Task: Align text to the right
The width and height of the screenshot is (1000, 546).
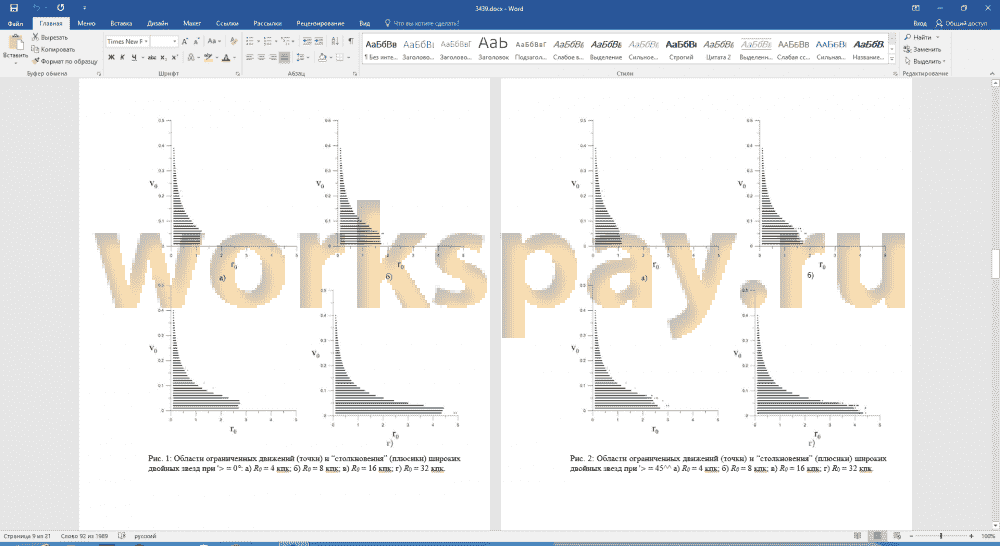Action: click(x=273, y=57)
